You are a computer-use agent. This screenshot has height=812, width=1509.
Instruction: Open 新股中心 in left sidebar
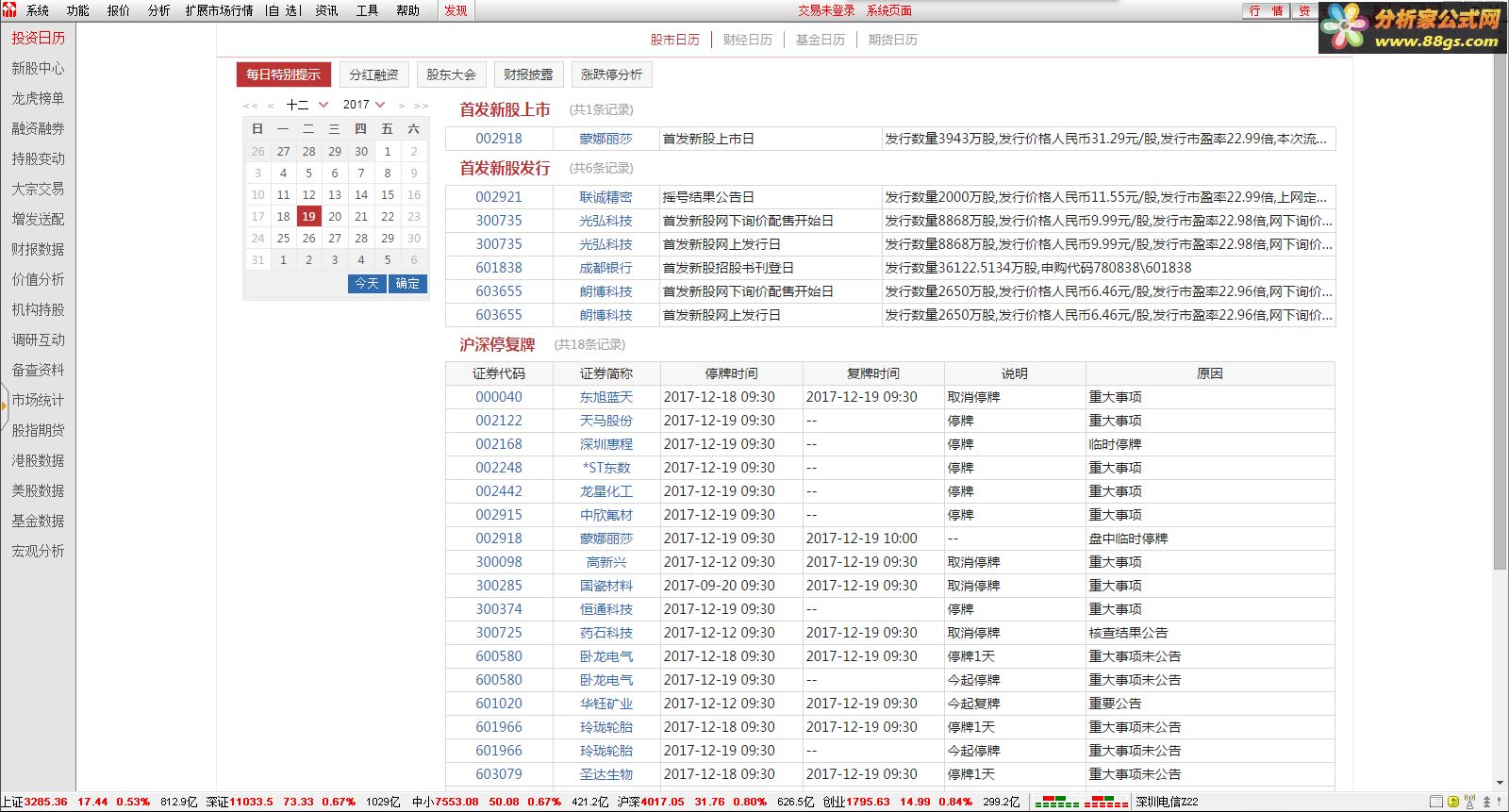point(38,68)
